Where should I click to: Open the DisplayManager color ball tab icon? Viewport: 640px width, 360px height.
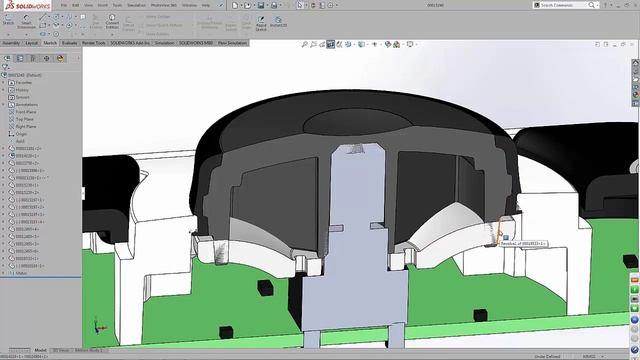(x=60, y=58)
